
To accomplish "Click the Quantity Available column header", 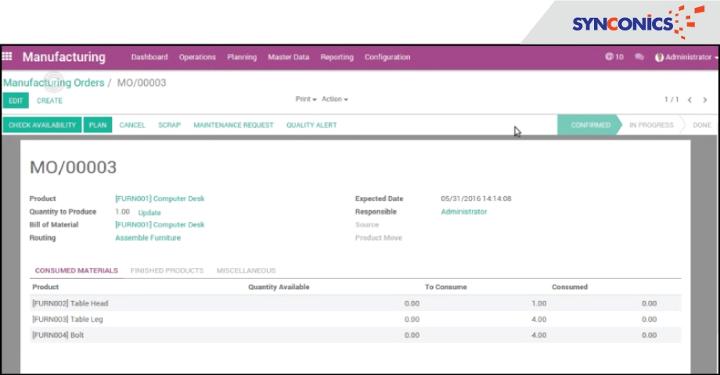I will pos(279,287).
